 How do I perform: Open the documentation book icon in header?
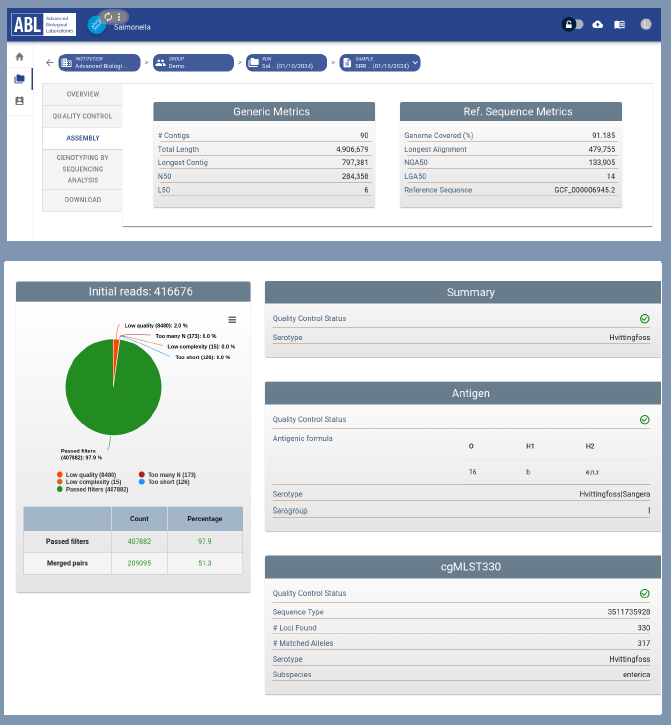pyautogui.click(x=620, y=24)
